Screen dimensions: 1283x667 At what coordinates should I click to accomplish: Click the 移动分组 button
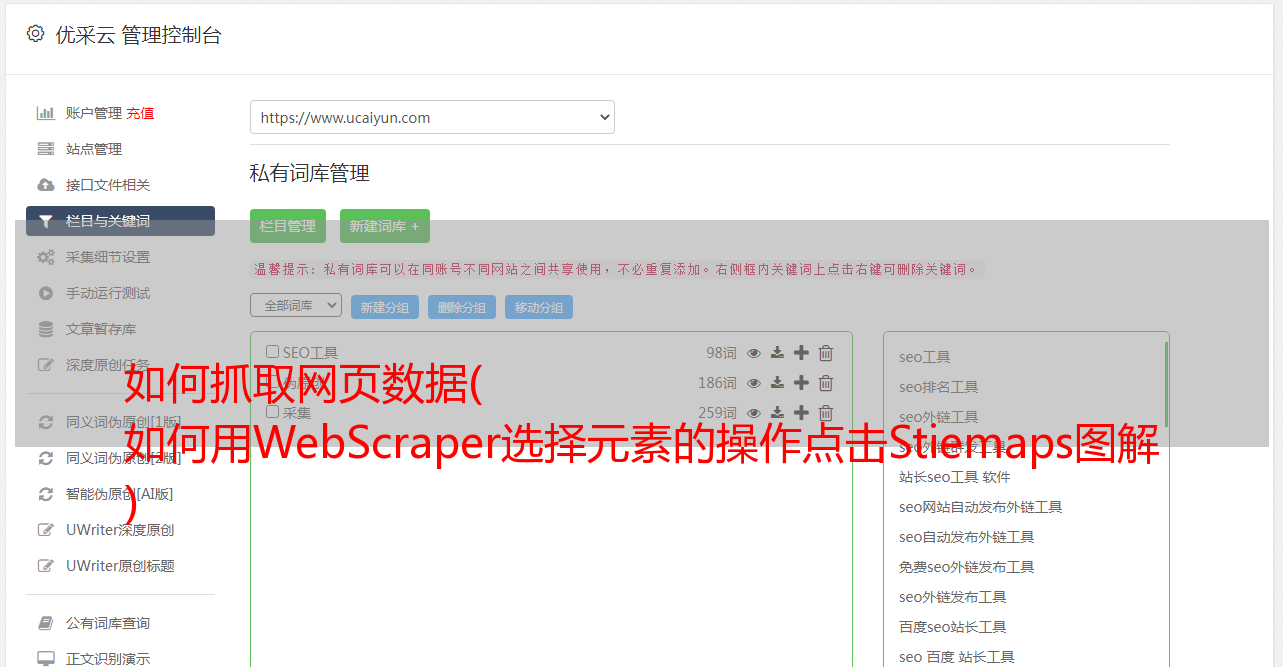tap(539, 307)
